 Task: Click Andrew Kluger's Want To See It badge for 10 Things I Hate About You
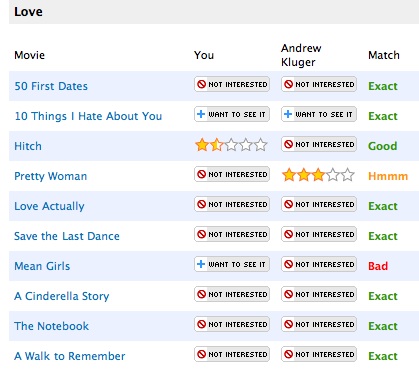[319, 114]
